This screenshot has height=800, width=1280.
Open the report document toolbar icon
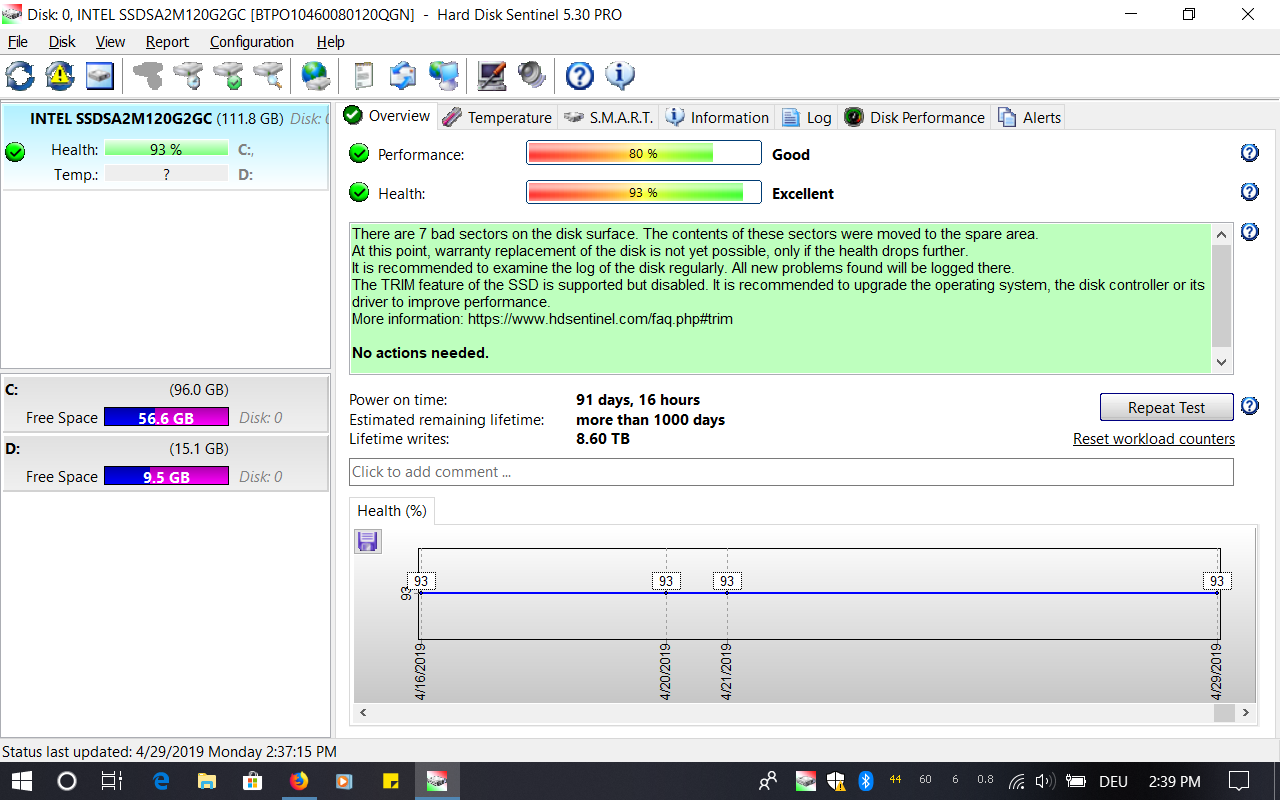[364, 75]
